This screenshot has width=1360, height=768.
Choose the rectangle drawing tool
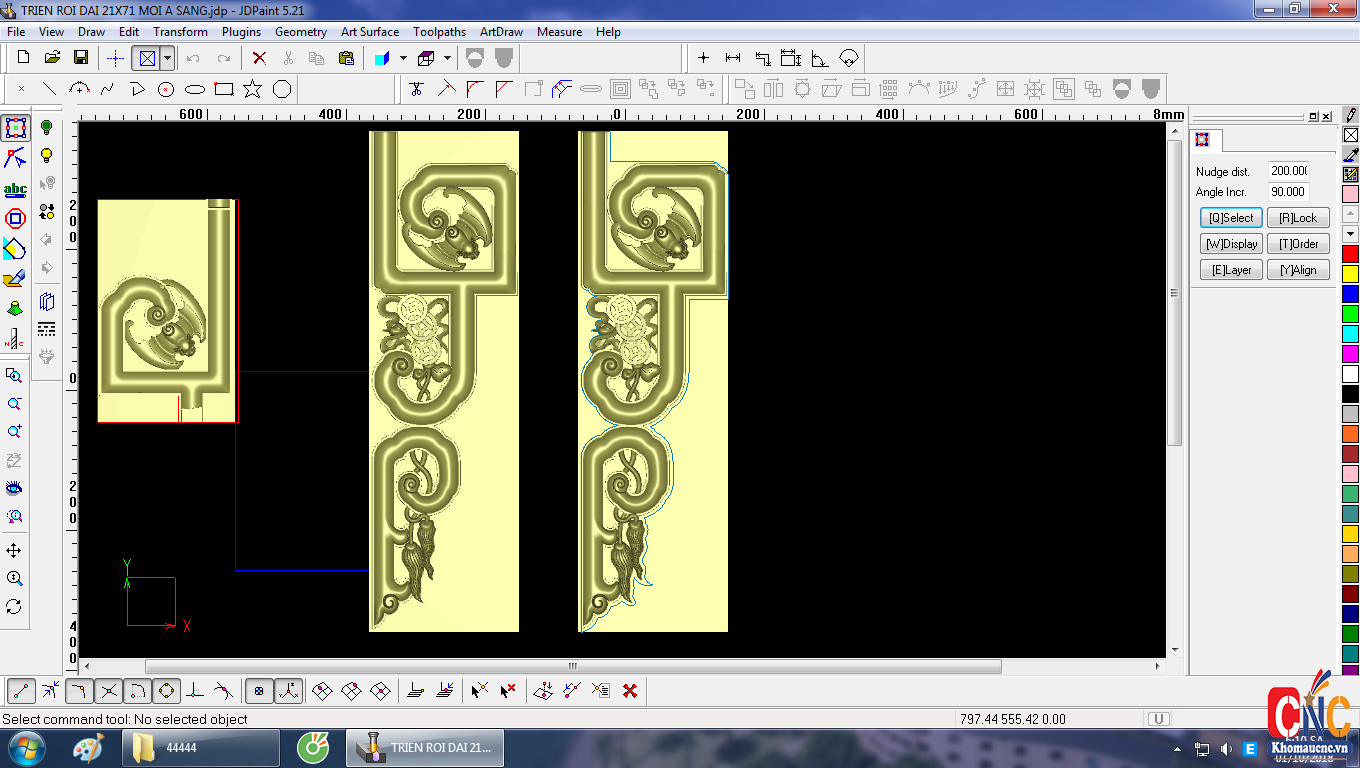[224, 89]
